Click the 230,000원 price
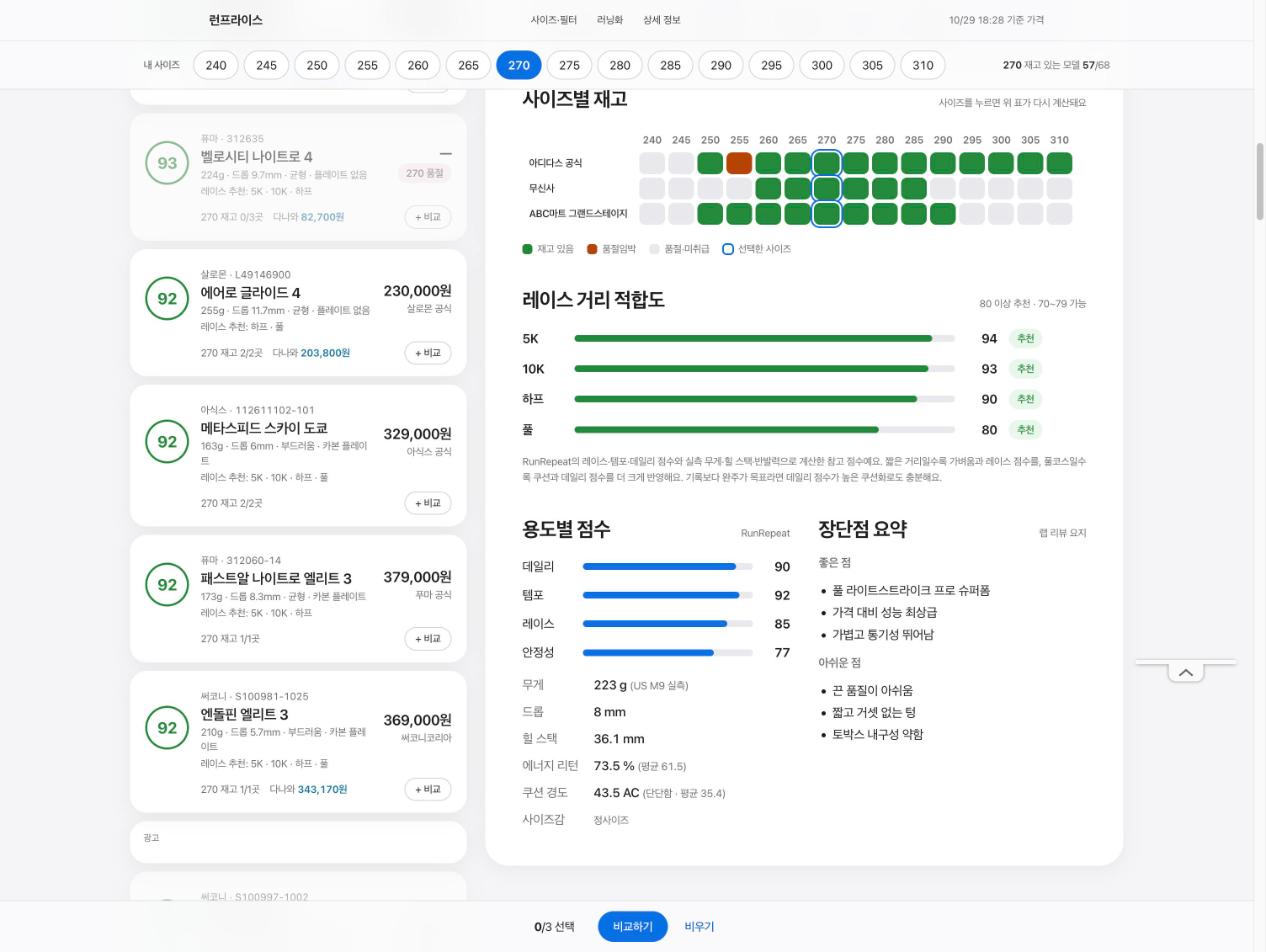1266x952 pixels. click(417, 291)
